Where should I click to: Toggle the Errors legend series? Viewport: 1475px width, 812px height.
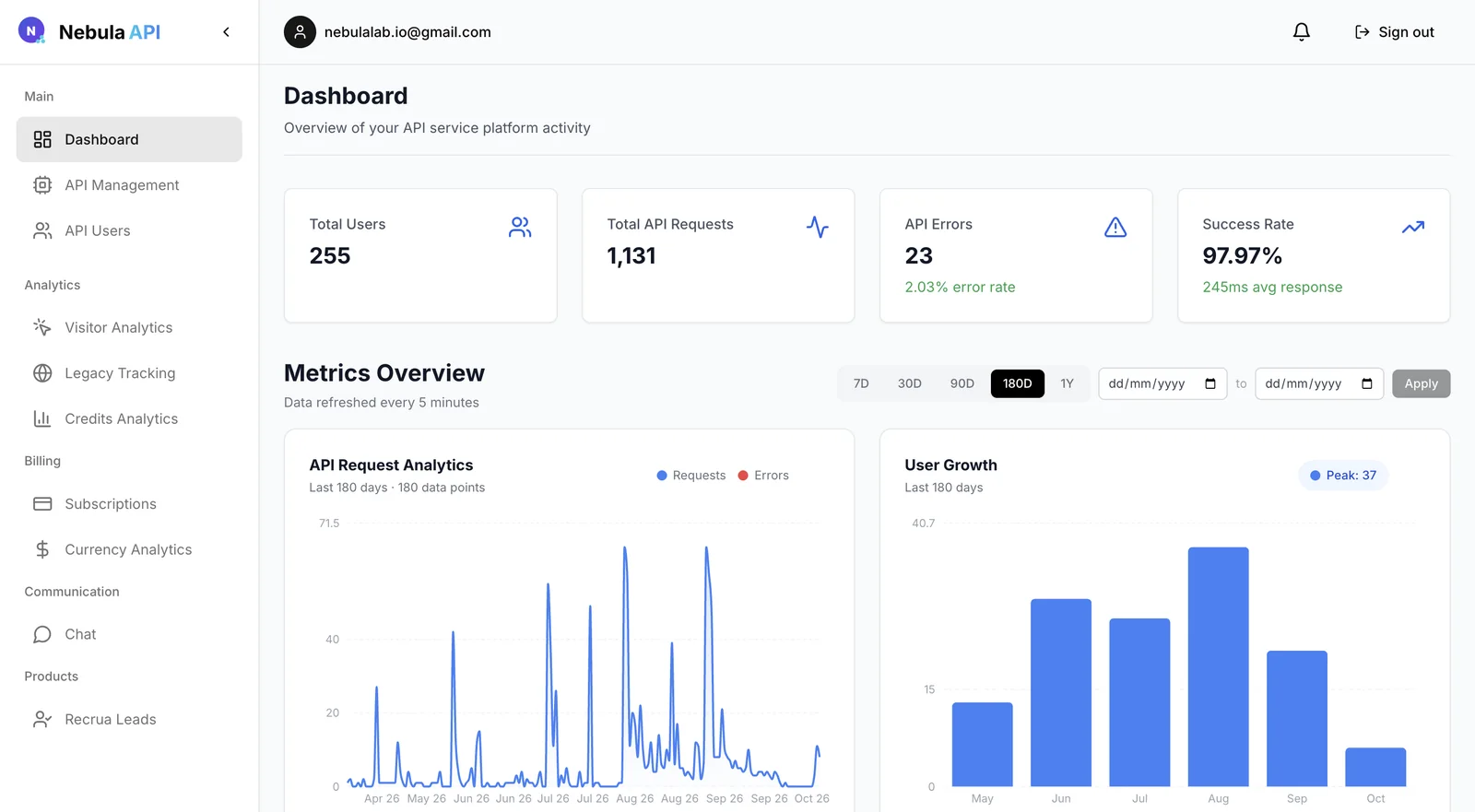click(x=763, y=476)
